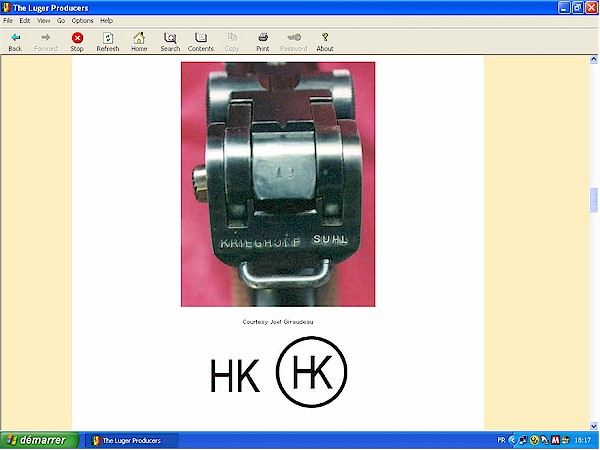
Task: Minimize The Luger Producers window
Action: pyautogui.click(x=564, y=8)
